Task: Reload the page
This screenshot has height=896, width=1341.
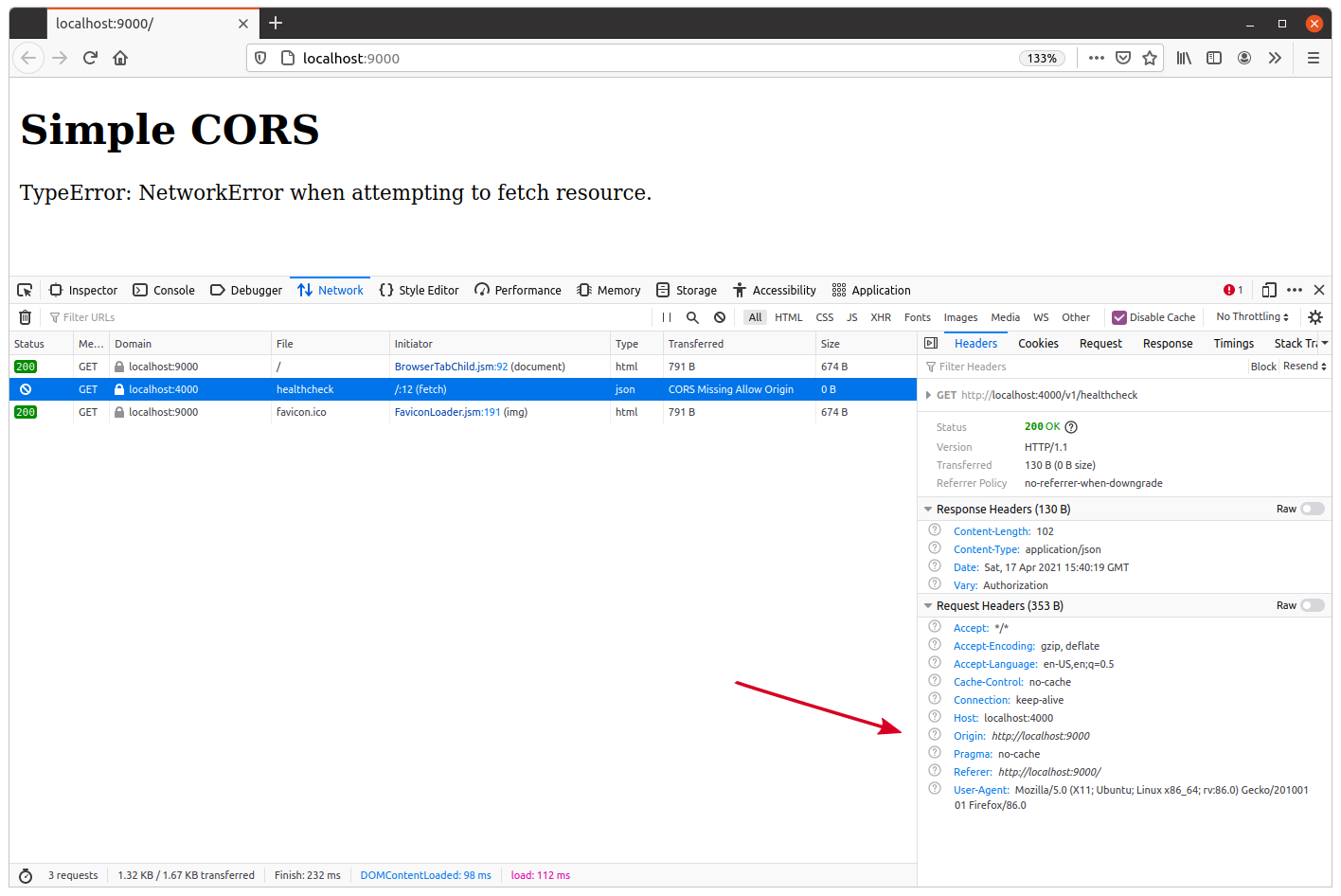Action: coord(90,58)
